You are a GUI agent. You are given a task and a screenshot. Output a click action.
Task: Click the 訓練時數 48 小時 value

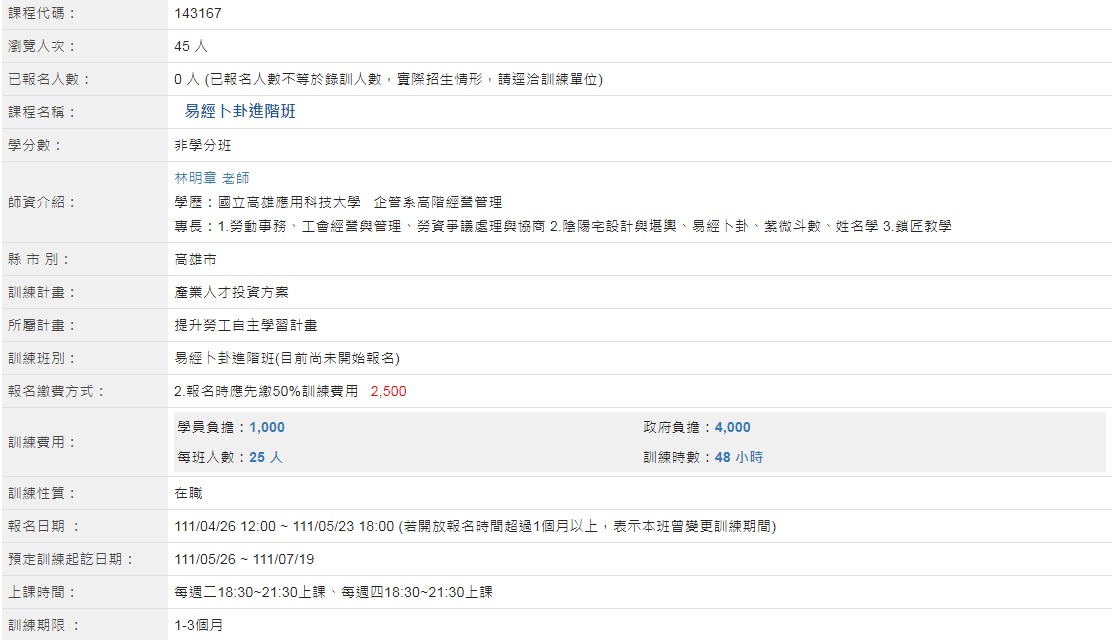pyautogui.click(x=738, y=457)
